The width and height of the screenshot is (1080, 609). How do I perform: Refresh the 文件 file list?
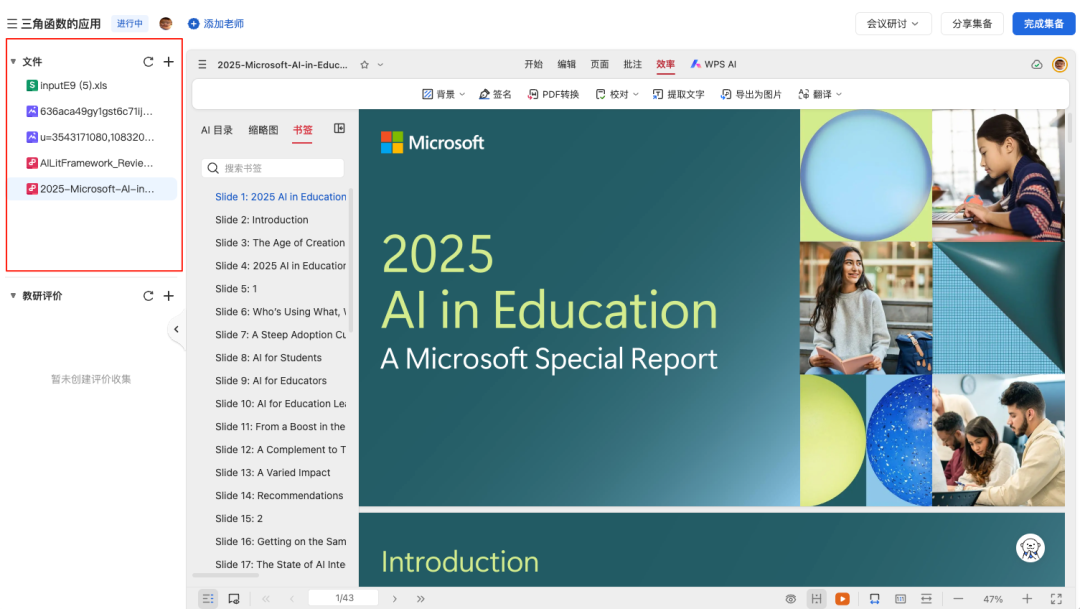click(148, 62)
